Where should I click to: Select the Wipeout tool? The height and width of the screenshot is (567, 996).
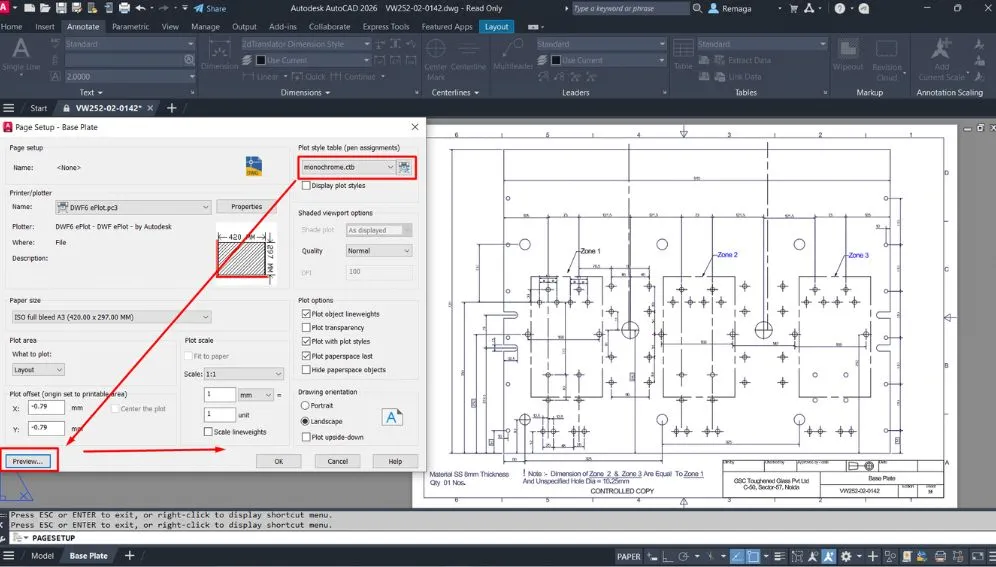point(847,55)
